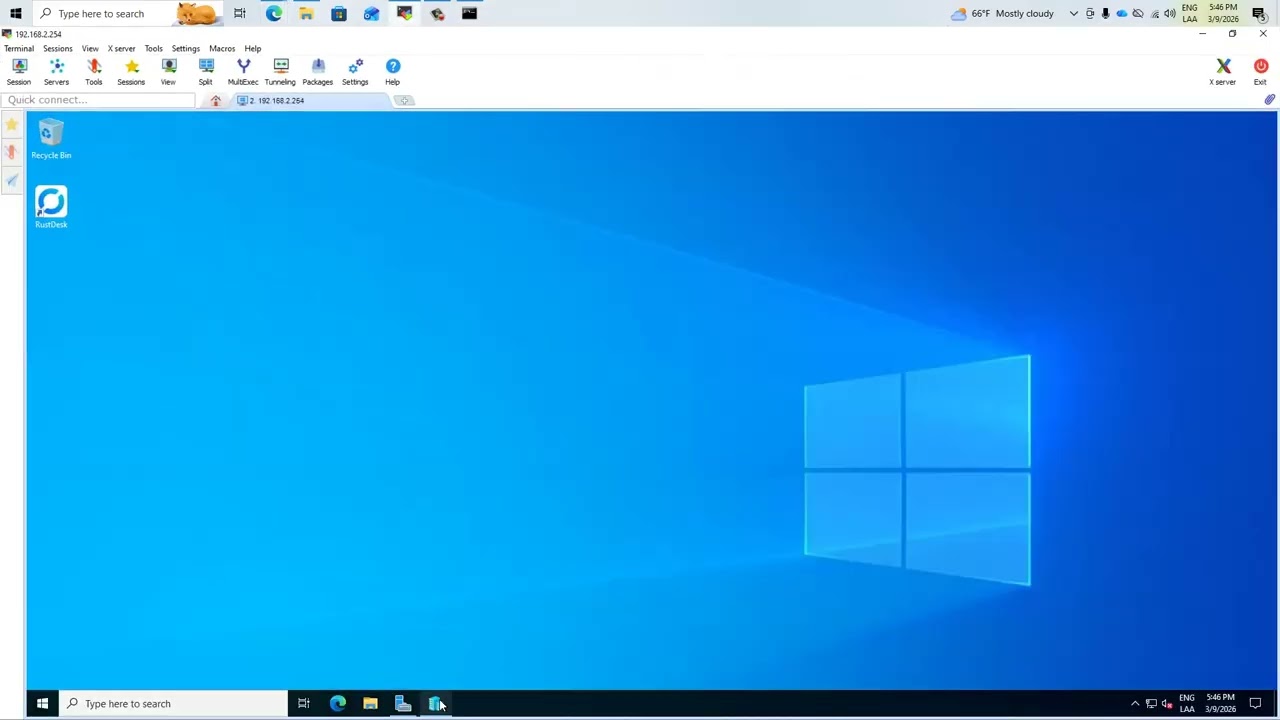Select the Recycle Bin on remote desktop

coord(51,139)
